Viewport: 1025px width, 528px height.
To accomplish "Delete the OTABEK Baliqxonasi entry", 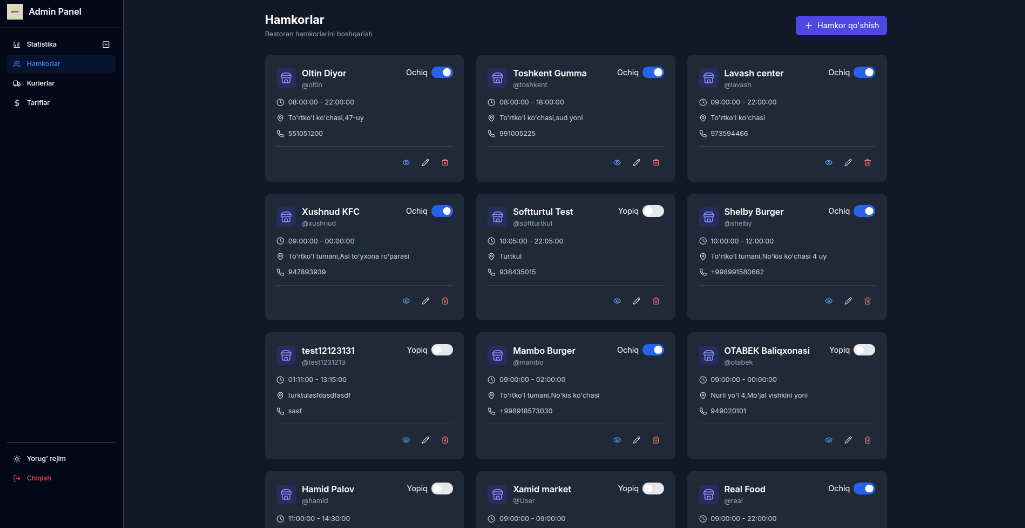I will (867, 440).
